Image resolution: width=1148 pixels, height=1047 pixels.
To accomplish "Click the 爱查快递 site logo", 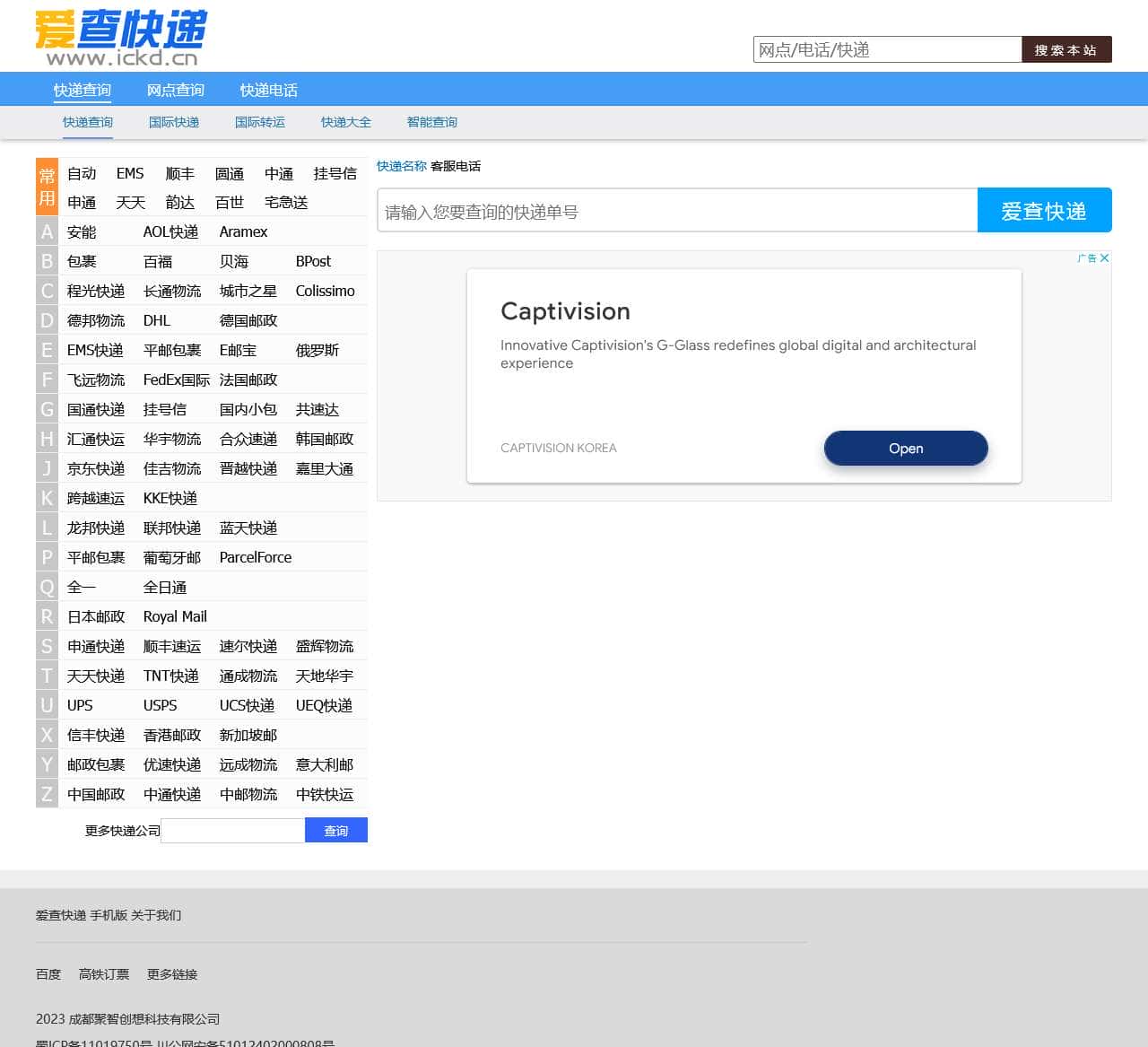I will pyautogui.click(x=120, y=38).
